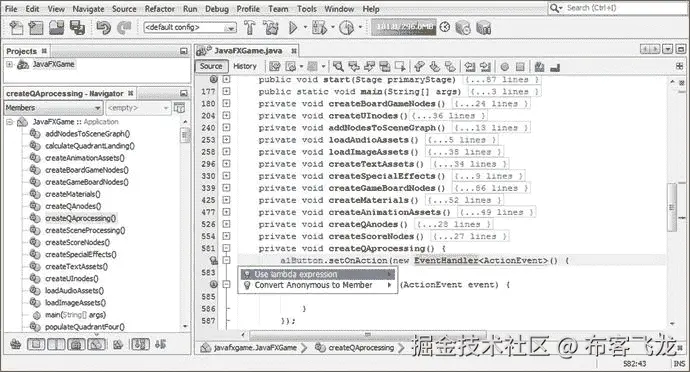
Task: Click the Undo arrow icon
Action: click(104, 28)
